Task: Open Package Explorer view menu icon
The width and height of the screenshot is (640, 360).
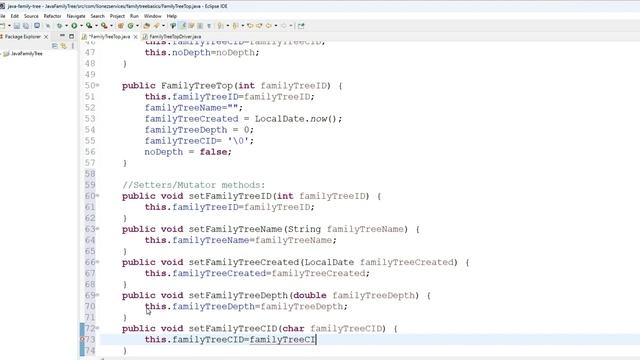Action: point(73,46)
